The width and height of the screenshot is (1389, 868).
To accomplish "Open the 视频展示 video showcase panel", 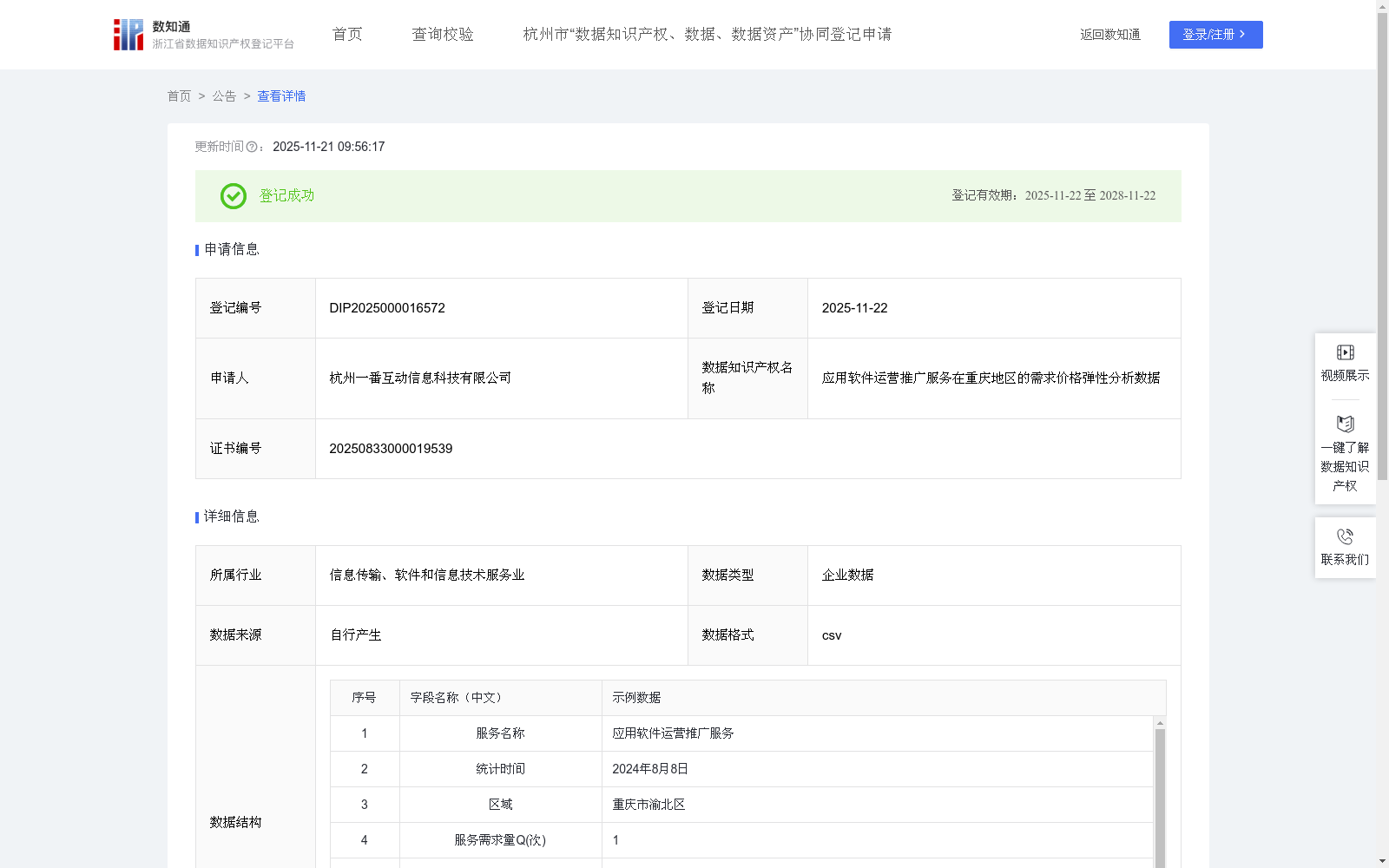I will (1345, 363).
